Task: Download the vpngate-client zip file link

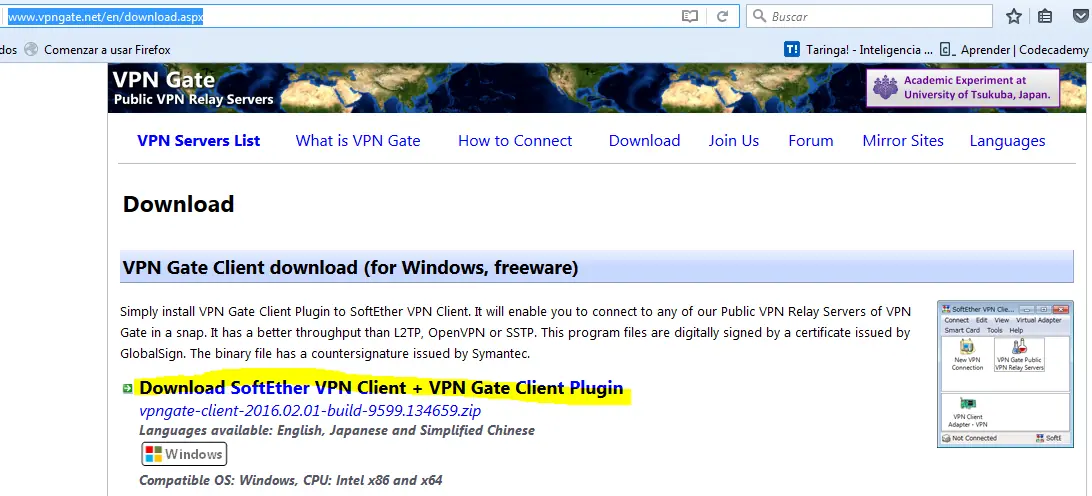Action: pos(310,410)
